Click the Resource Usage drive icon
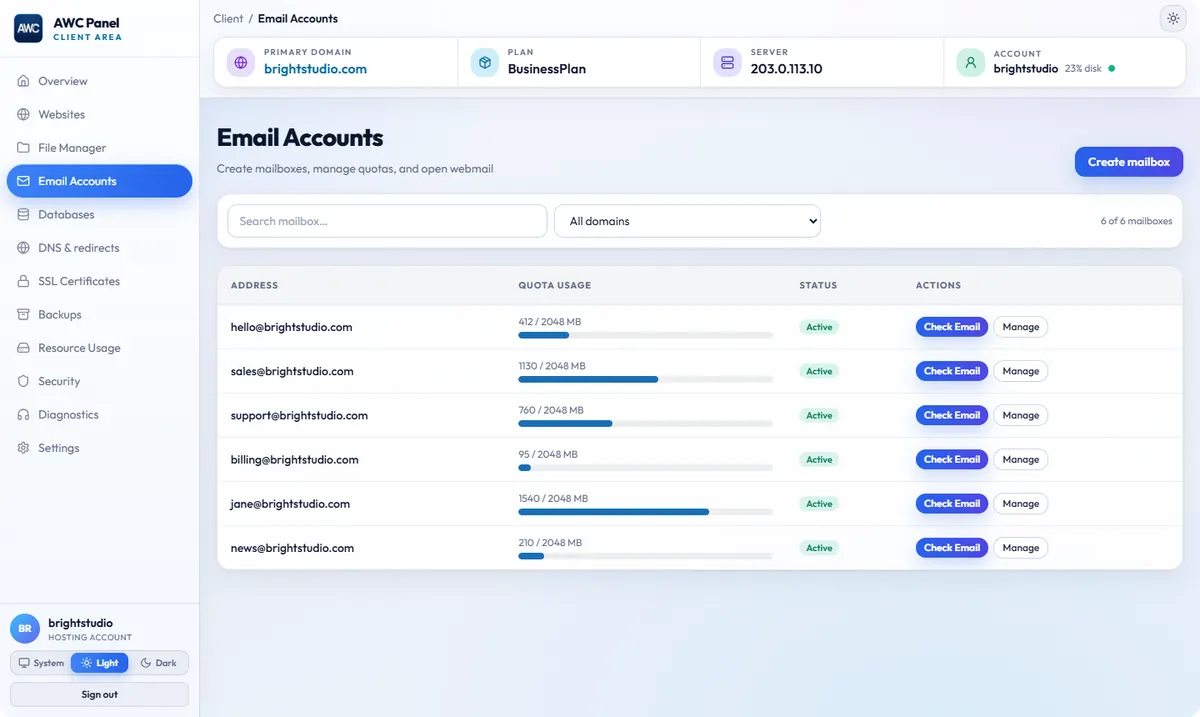The height and width of the screenshot is (717, 1200). (24, 348)
